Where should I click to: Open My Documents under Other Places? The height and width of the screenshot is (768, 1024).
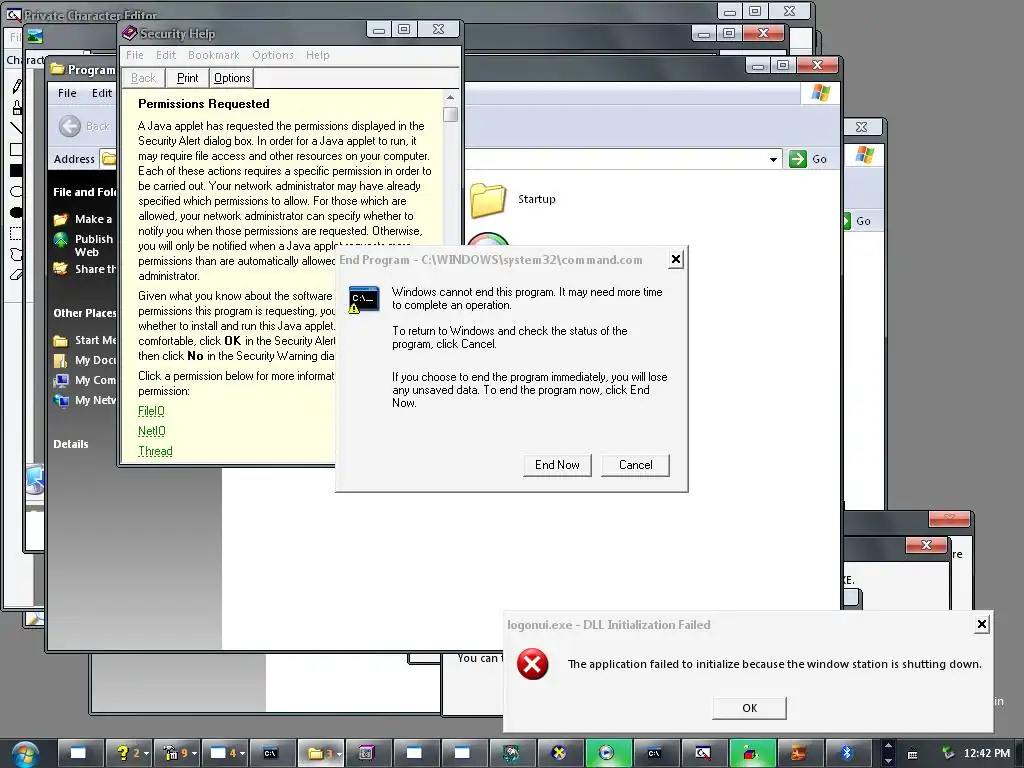(x=86, y=360)
